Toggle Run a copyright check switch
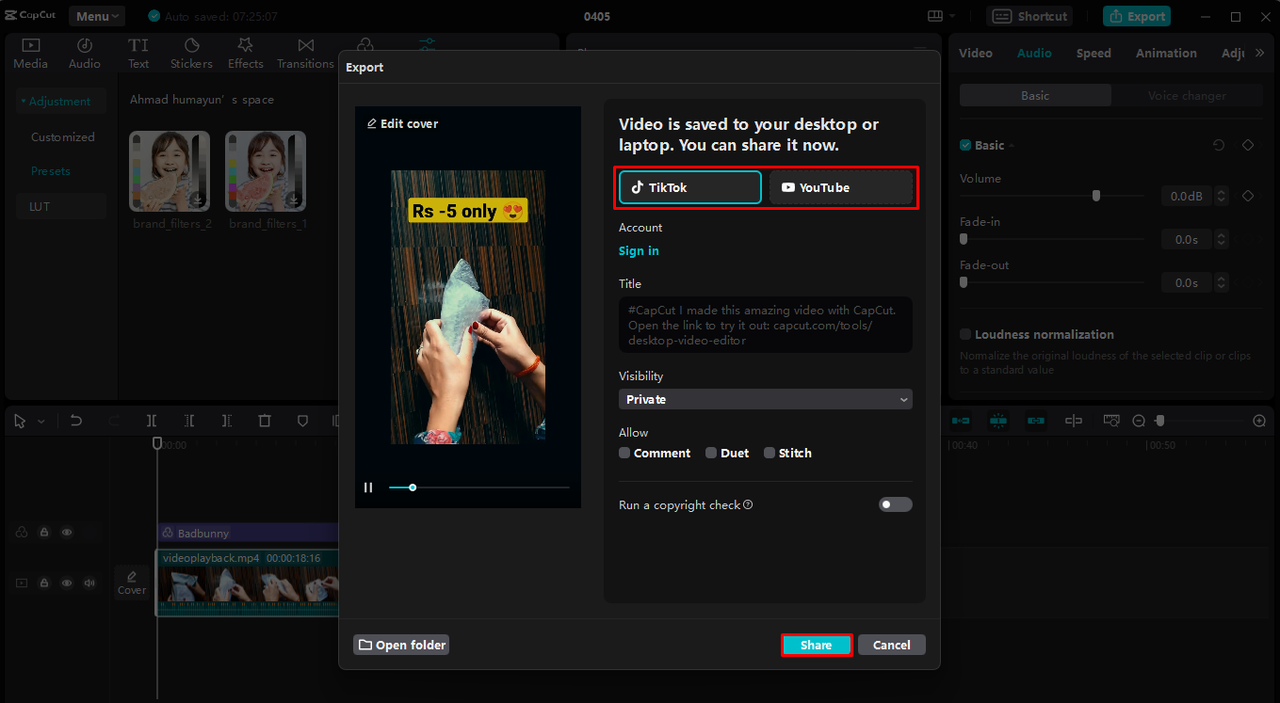Viewport: 1280px width, 703px height. 895,505
